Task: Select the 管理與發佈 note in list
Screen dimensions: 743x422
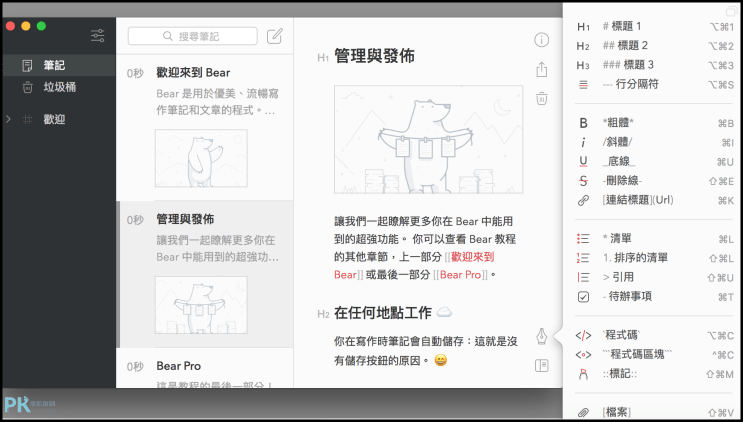Action: pyautogui.click(x=205, y=274)
